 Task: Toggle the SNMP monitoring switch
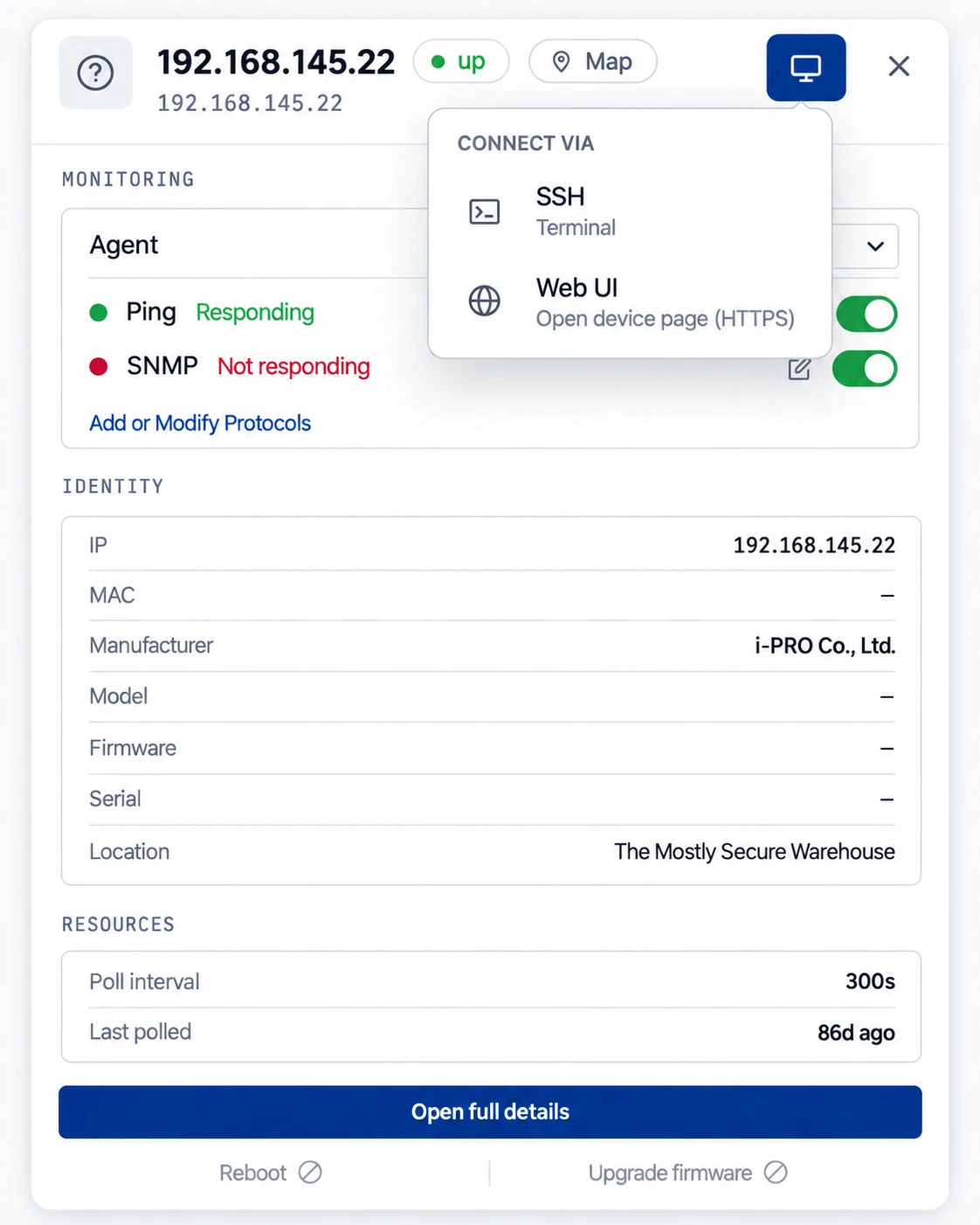pyautogui.click(x=865, y=369)
